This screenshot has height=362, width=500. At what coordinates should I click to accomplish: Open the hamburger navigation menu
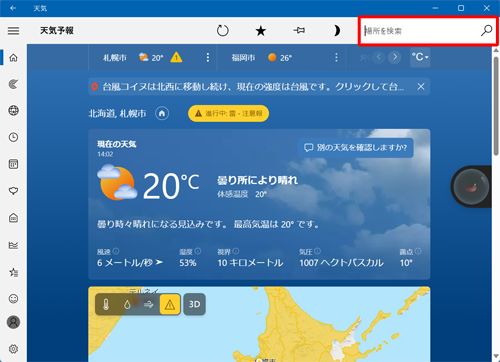pos(13,31)
